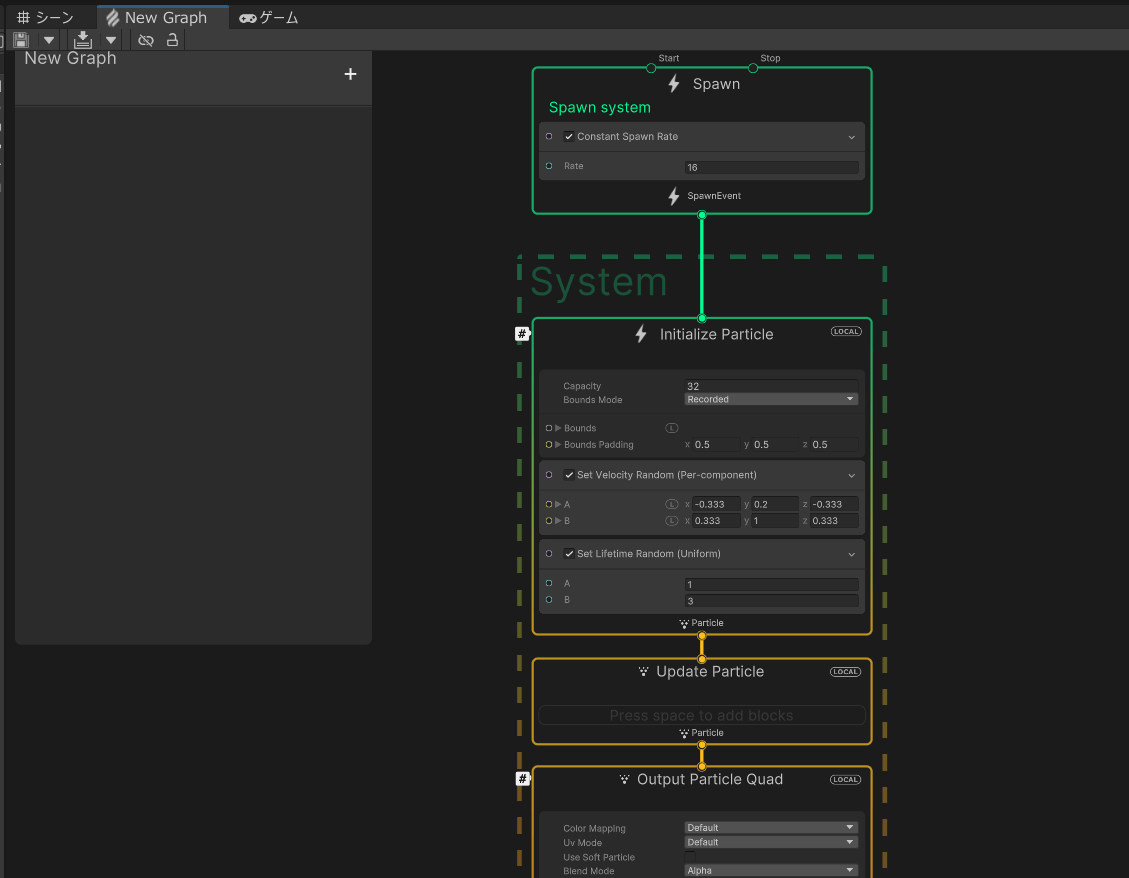Image resolution: width=1129 pixels, height=878 pixels.
Task: Click the Compile/import icon in toolbar
Action: click(x=83, y=40)
